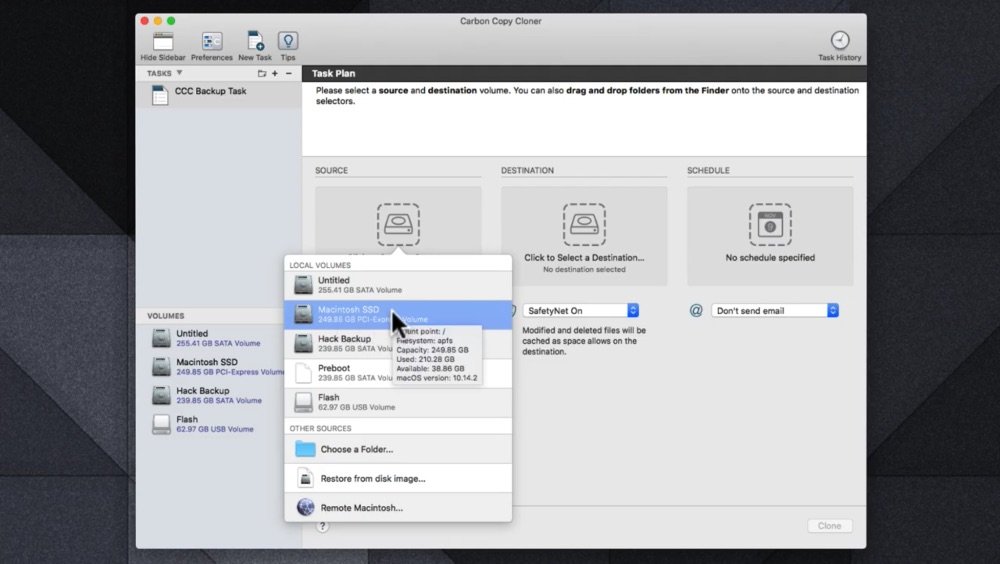Open the Don't send email dropdown
Viewport: 1000px width, 564px height.
click(x=774, y=311)
